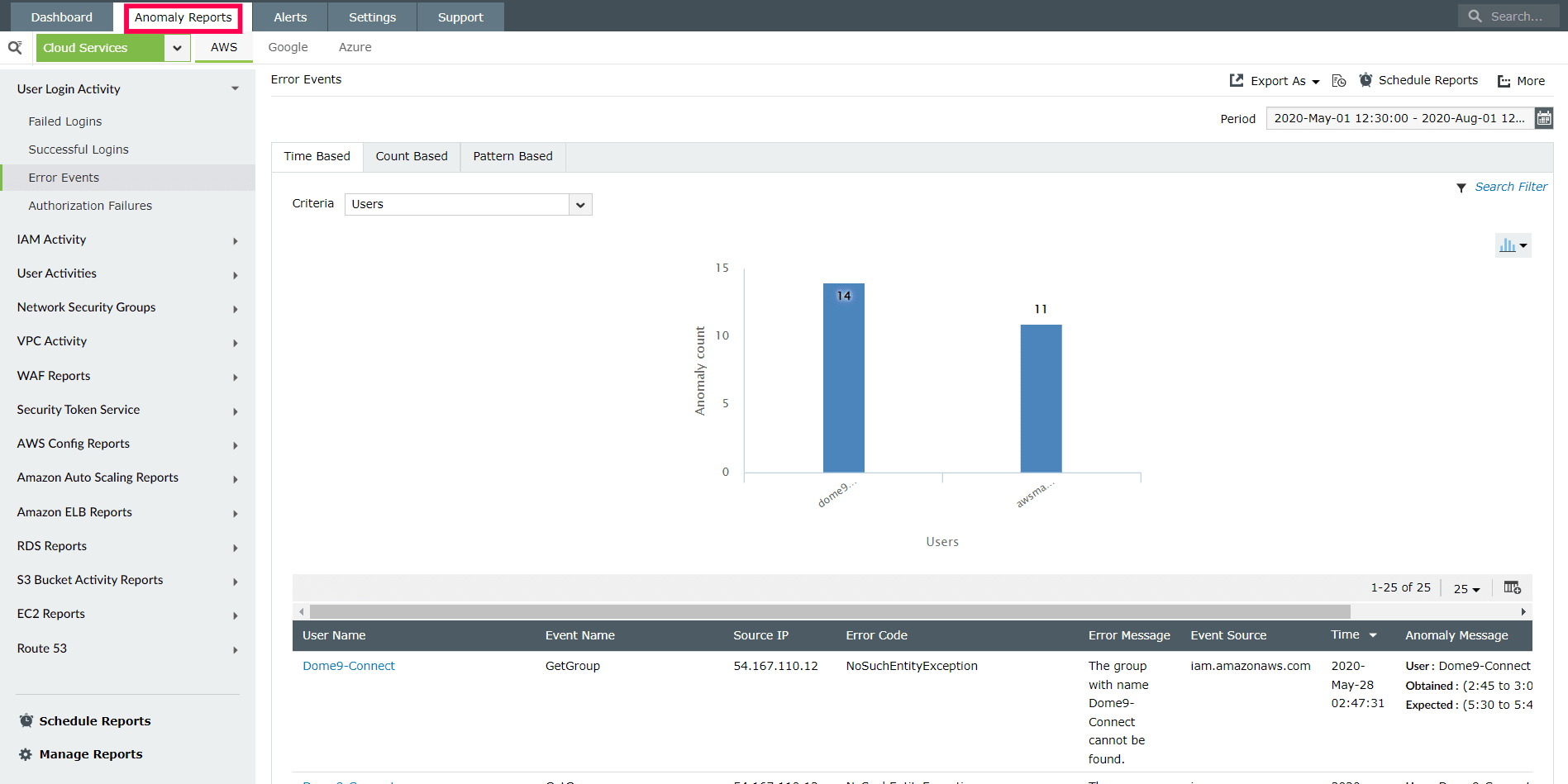Click the Export As button
Screen dimensions: 1568x784
pyautogui.click(x=1275, y=80)
